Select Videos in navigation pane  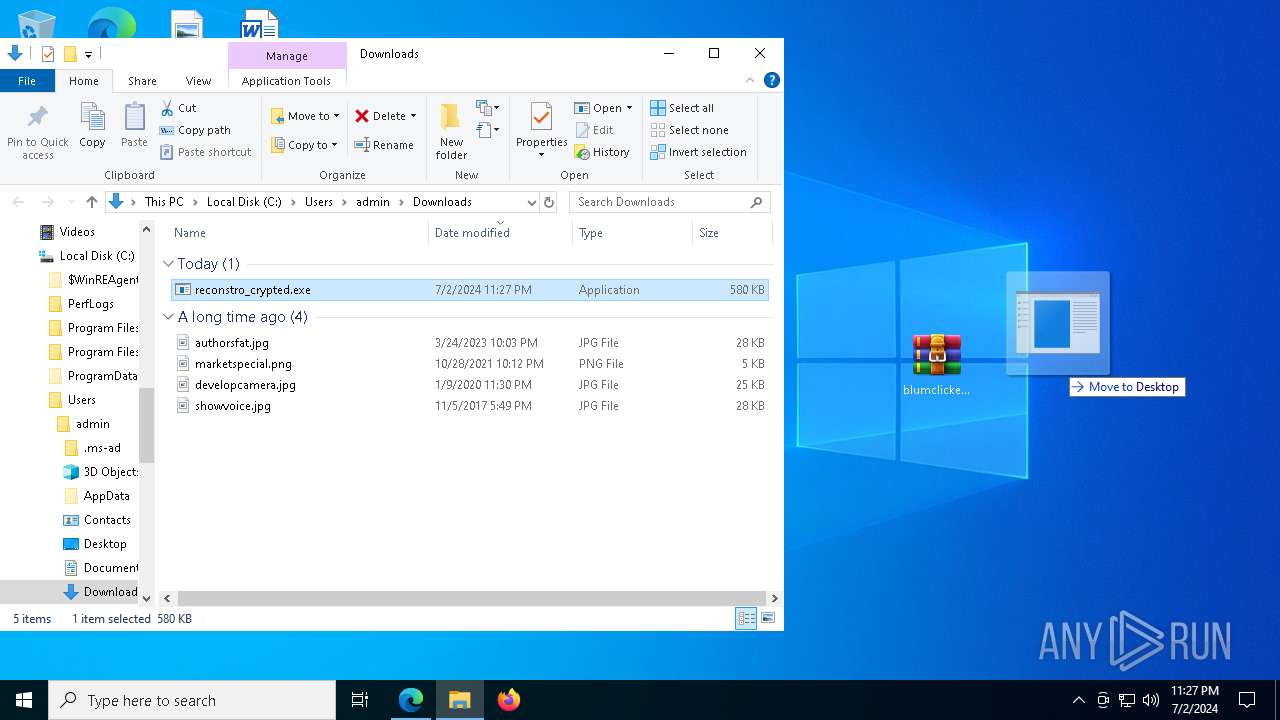(77, 232)
